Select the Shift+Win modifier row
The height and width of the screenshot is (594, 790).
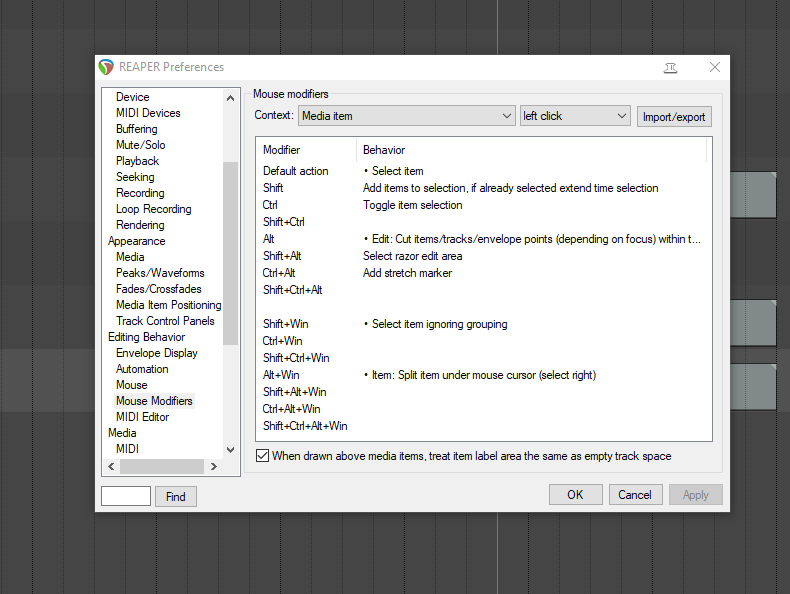click(484, 324)
